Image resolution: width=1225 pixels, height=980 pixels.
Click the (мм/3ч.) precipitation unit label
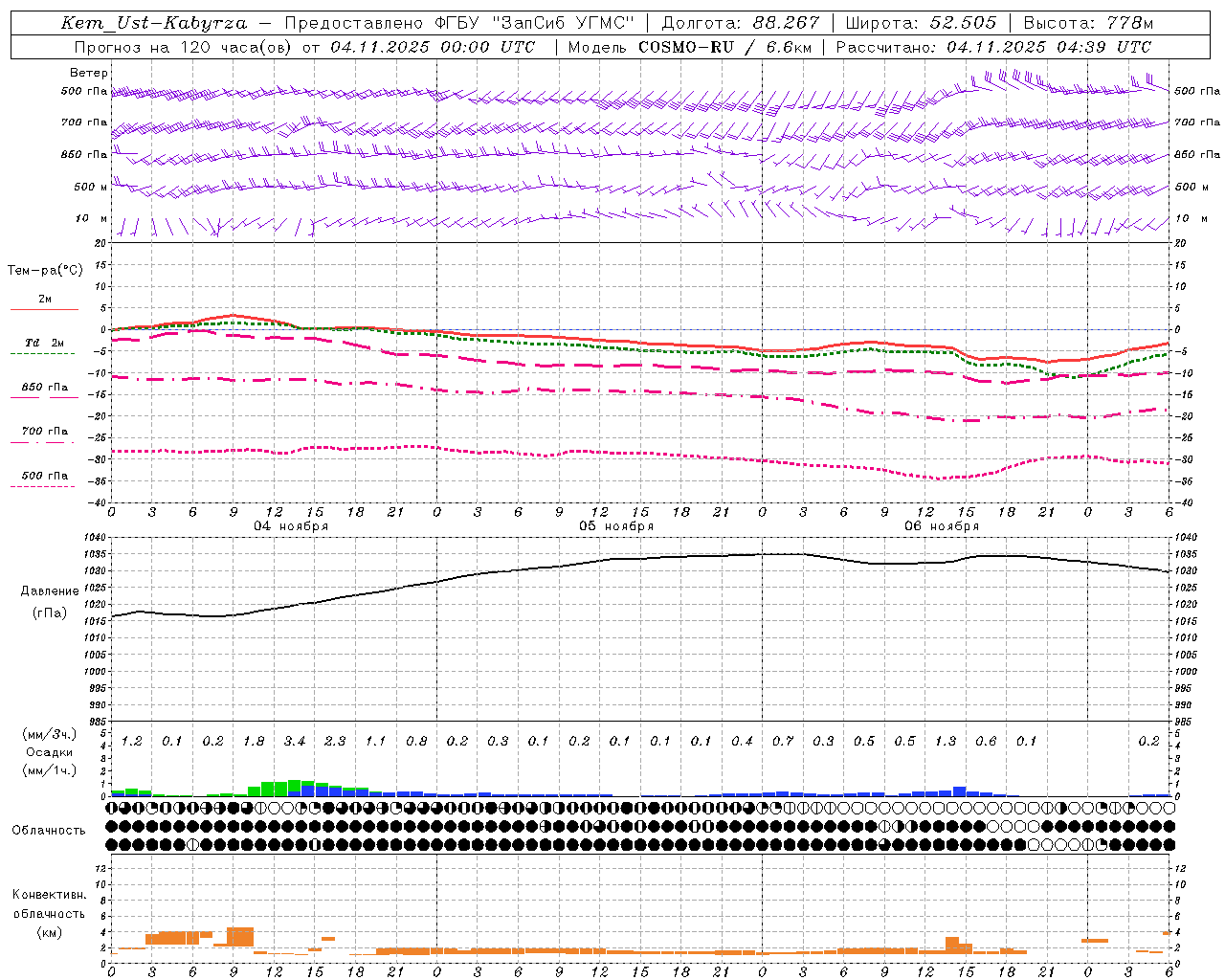[x=49, y=734]
